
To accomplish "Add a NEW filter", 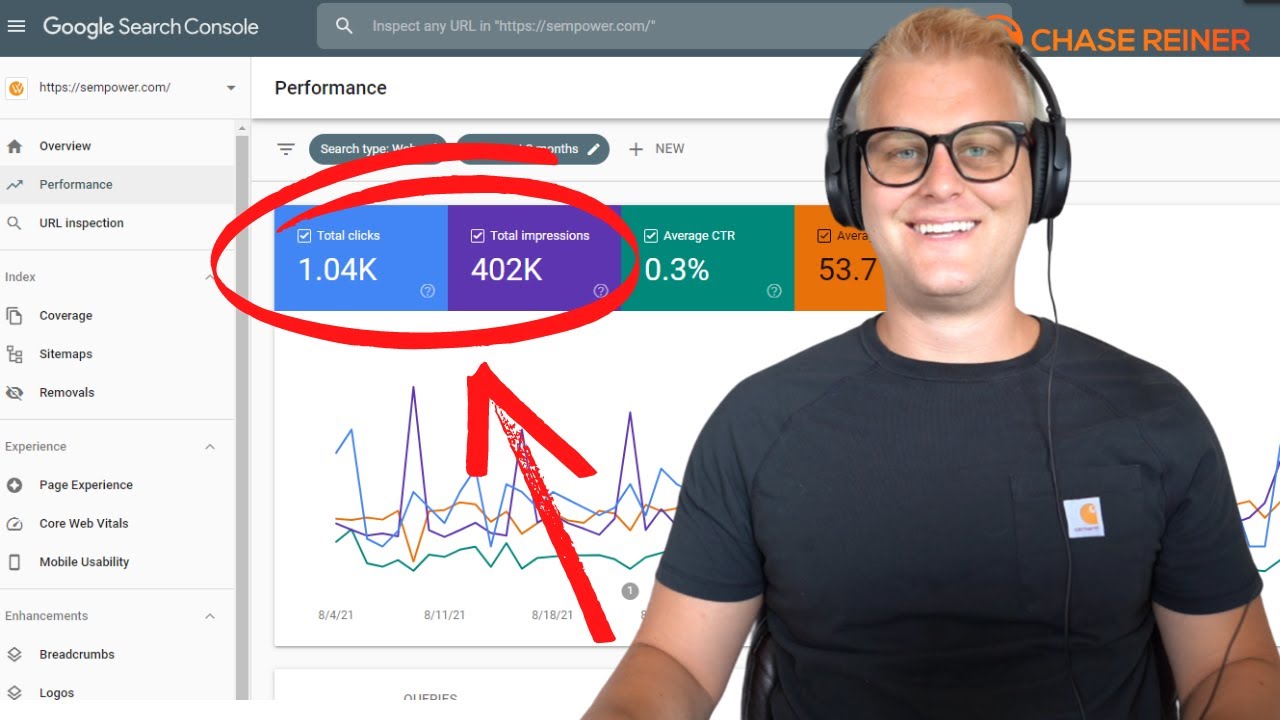I will [656, 149].
